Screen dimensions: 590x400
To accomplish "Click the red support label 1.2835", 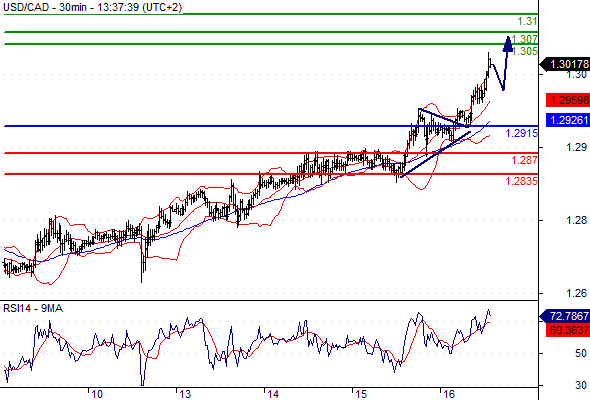I will point(521,181).
